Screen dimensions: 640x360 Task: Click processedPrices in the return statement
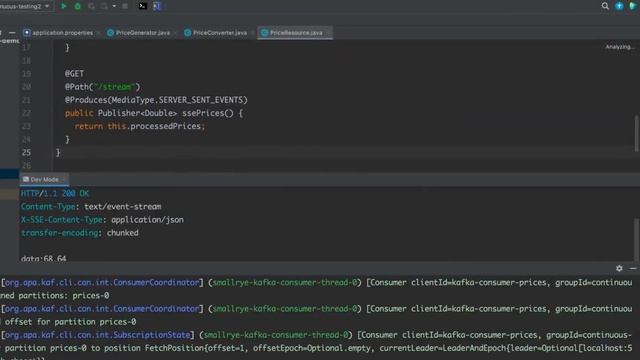[166, 126]
